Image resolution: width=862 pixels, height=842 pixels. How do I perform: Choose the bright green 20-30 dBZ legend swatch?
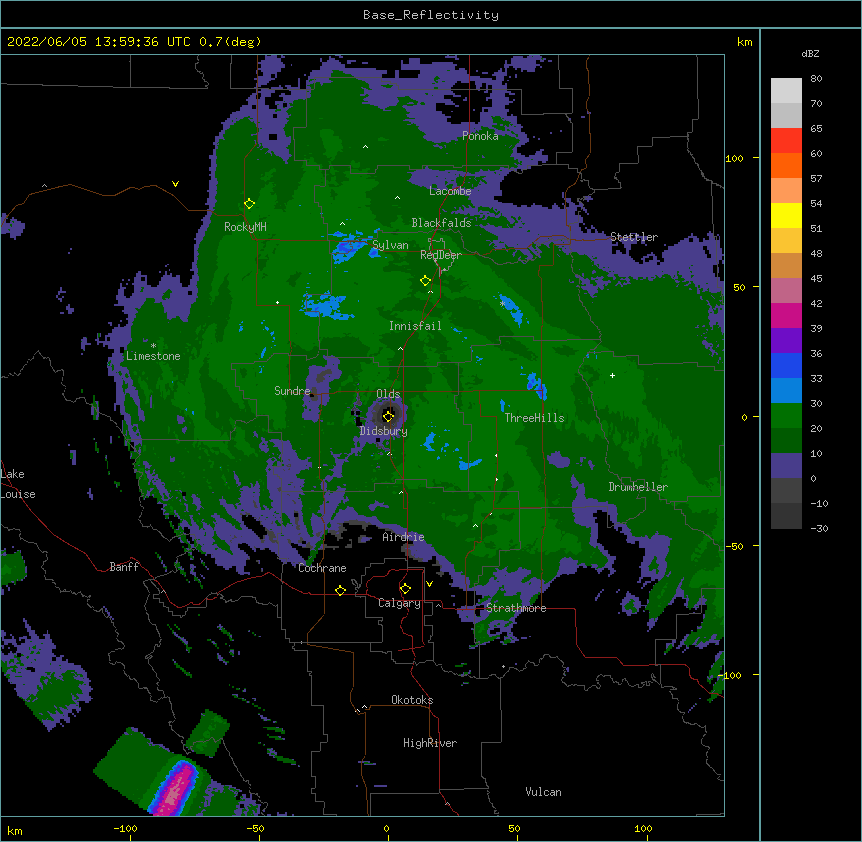click(786, 416)
